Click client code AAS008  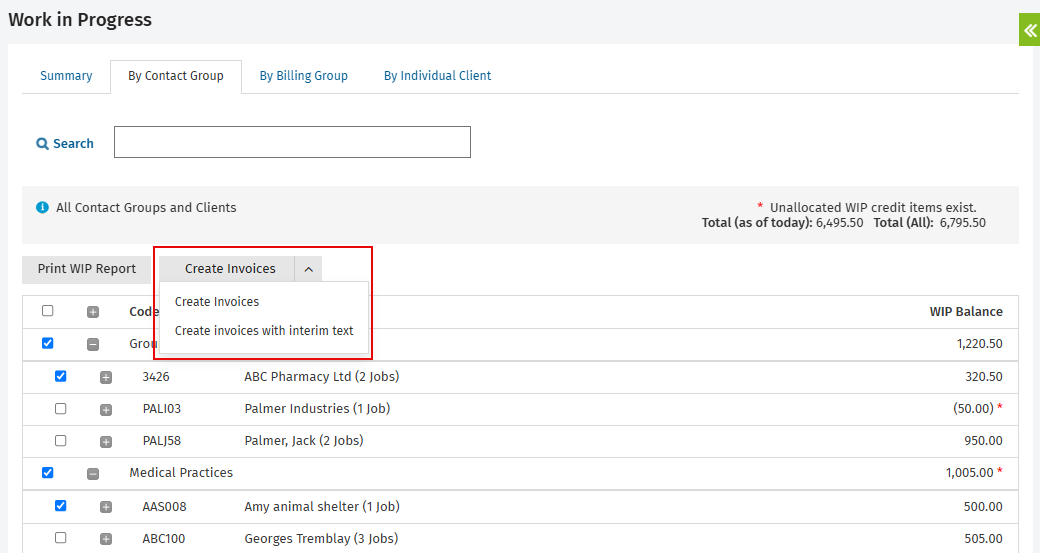[x=164, y=507]
